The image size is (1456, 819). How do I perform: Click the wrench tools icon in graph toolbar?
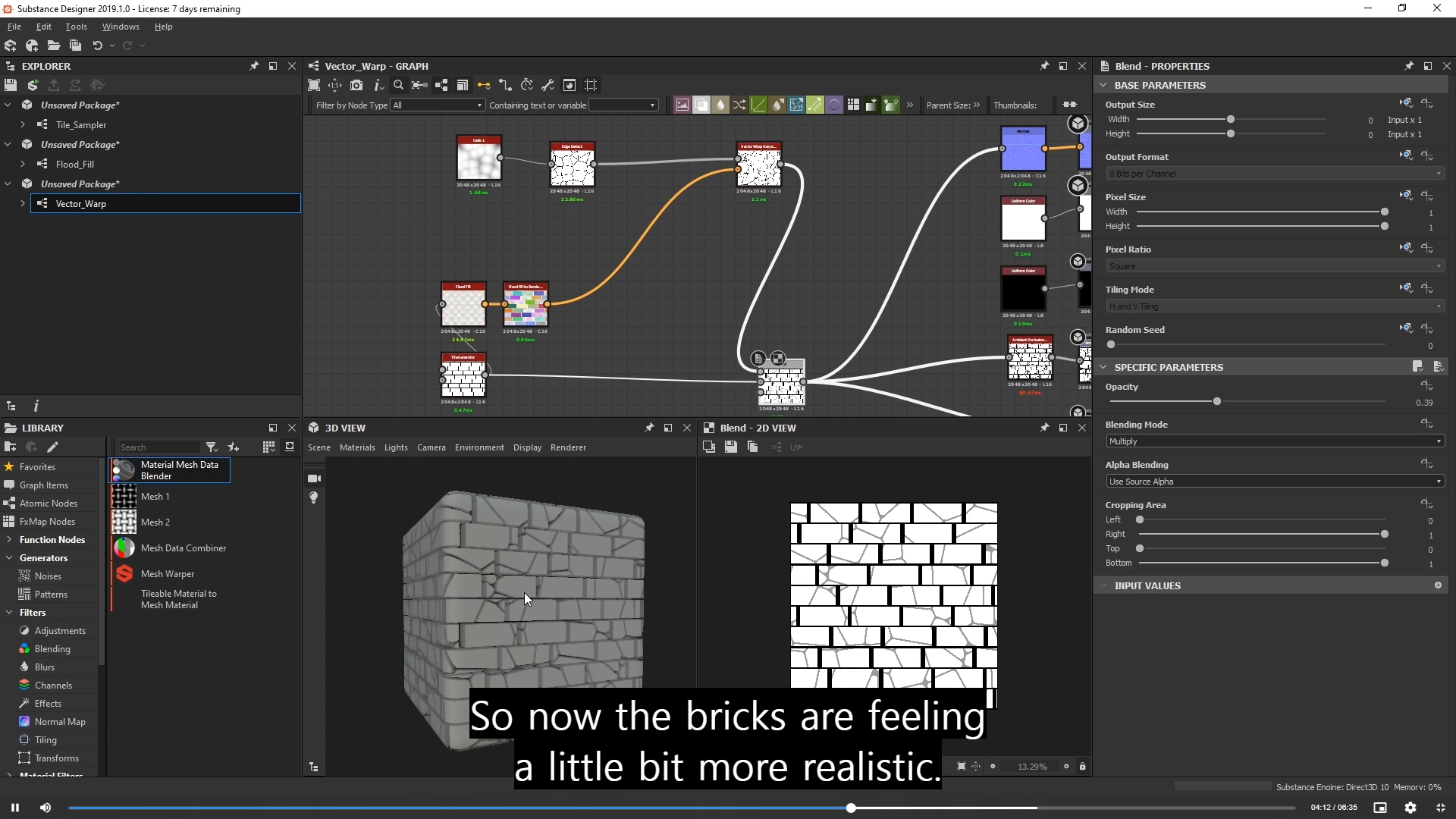point(548,85)
